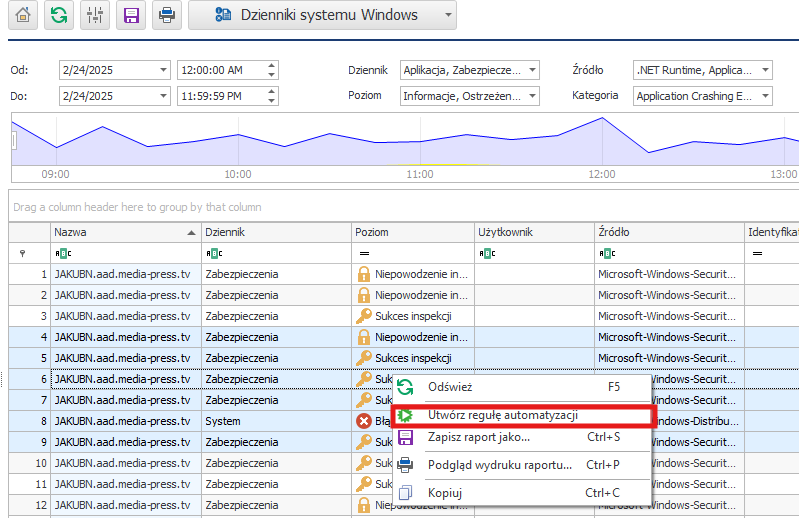Open the Od date dropdown

tap(163, 70)
